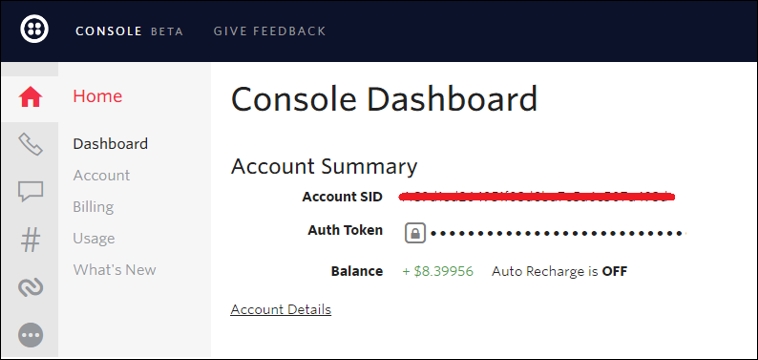Open GIVE FEEDBACK in top bar
The image size is (758, 360).
(x=270, y=31)
